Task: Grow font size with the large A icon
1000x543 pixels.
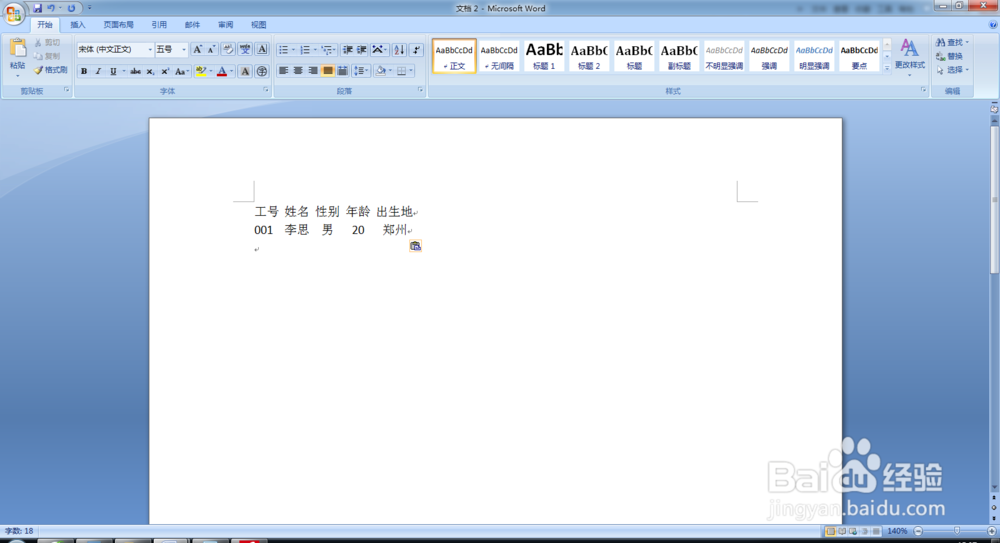Action: [x=197, y=50]
